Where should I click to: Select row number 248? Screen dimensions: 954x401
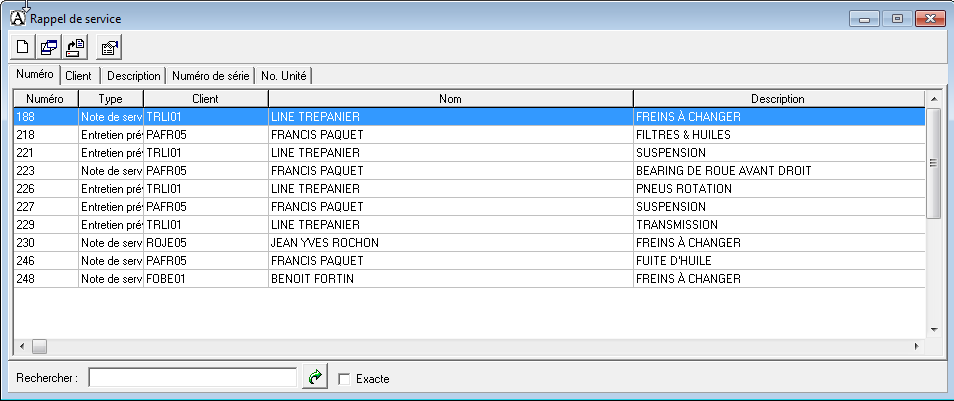click(469, 279)
